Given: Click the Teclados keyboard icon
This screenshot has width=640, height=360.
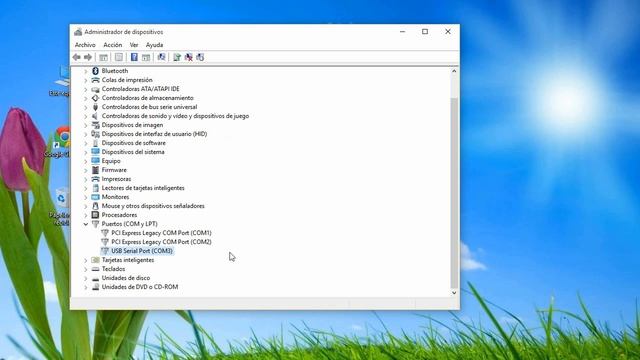Looking at the screenshot, I should [95, 269].
